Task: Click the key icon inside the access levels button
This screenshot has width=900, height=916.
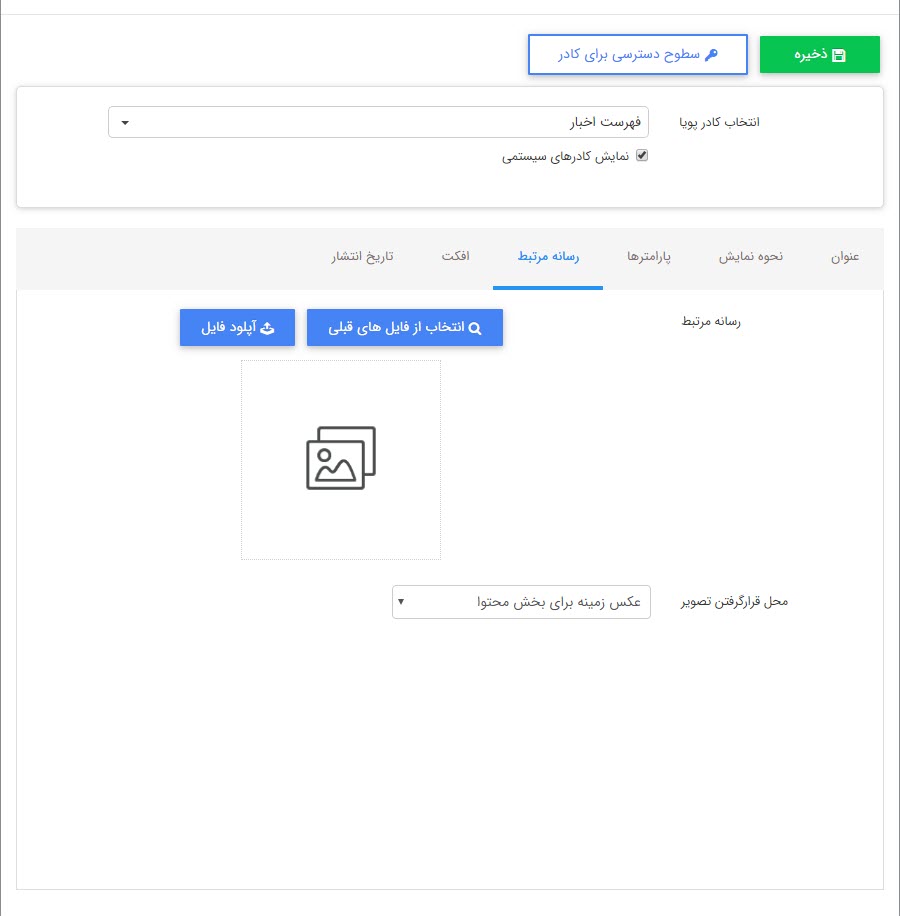Action: [714, 54]
